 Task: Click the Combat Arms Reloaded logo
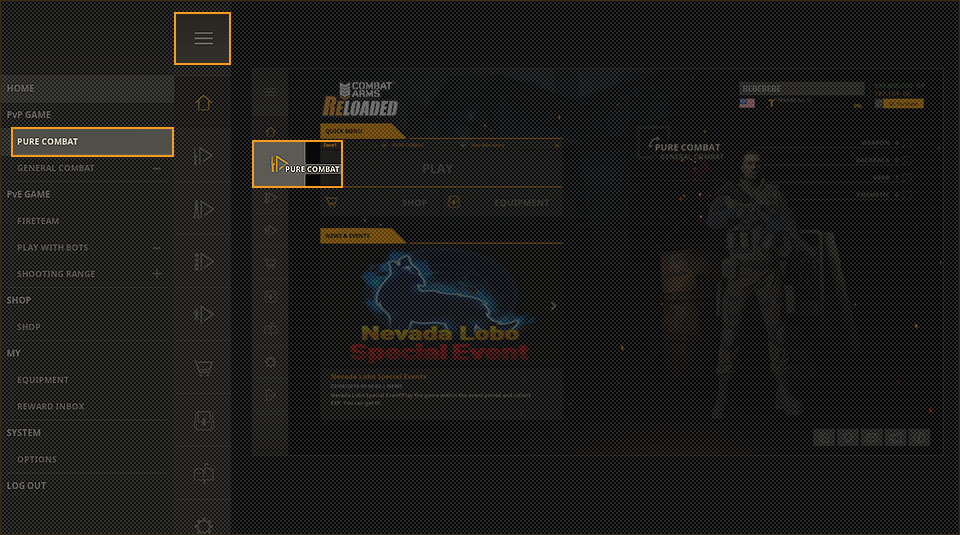coord(361,99)
